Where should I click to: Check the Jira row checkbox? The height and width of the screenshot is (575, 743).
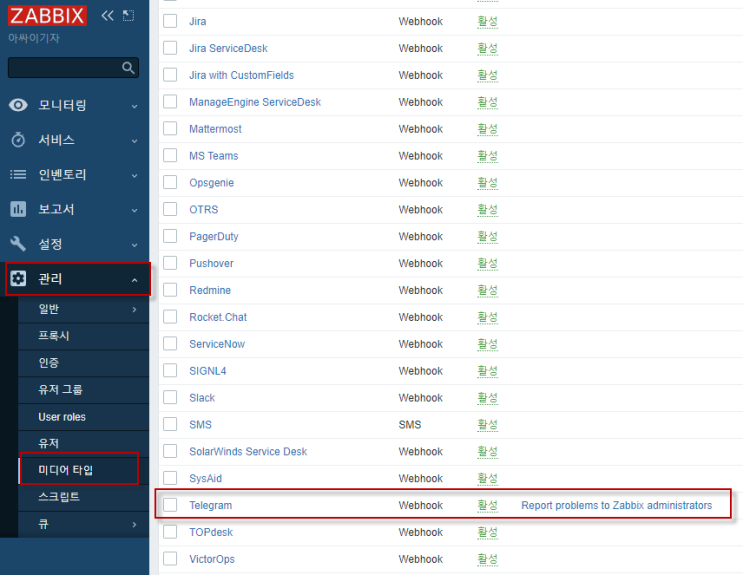[170, 21]
